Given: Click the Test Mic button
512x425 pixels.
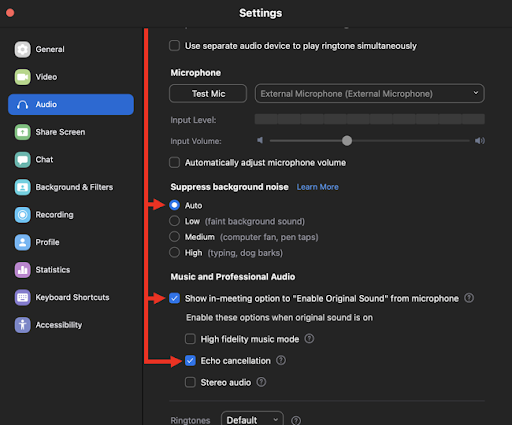Looking at the screenshot, I should tap(208, 93).
